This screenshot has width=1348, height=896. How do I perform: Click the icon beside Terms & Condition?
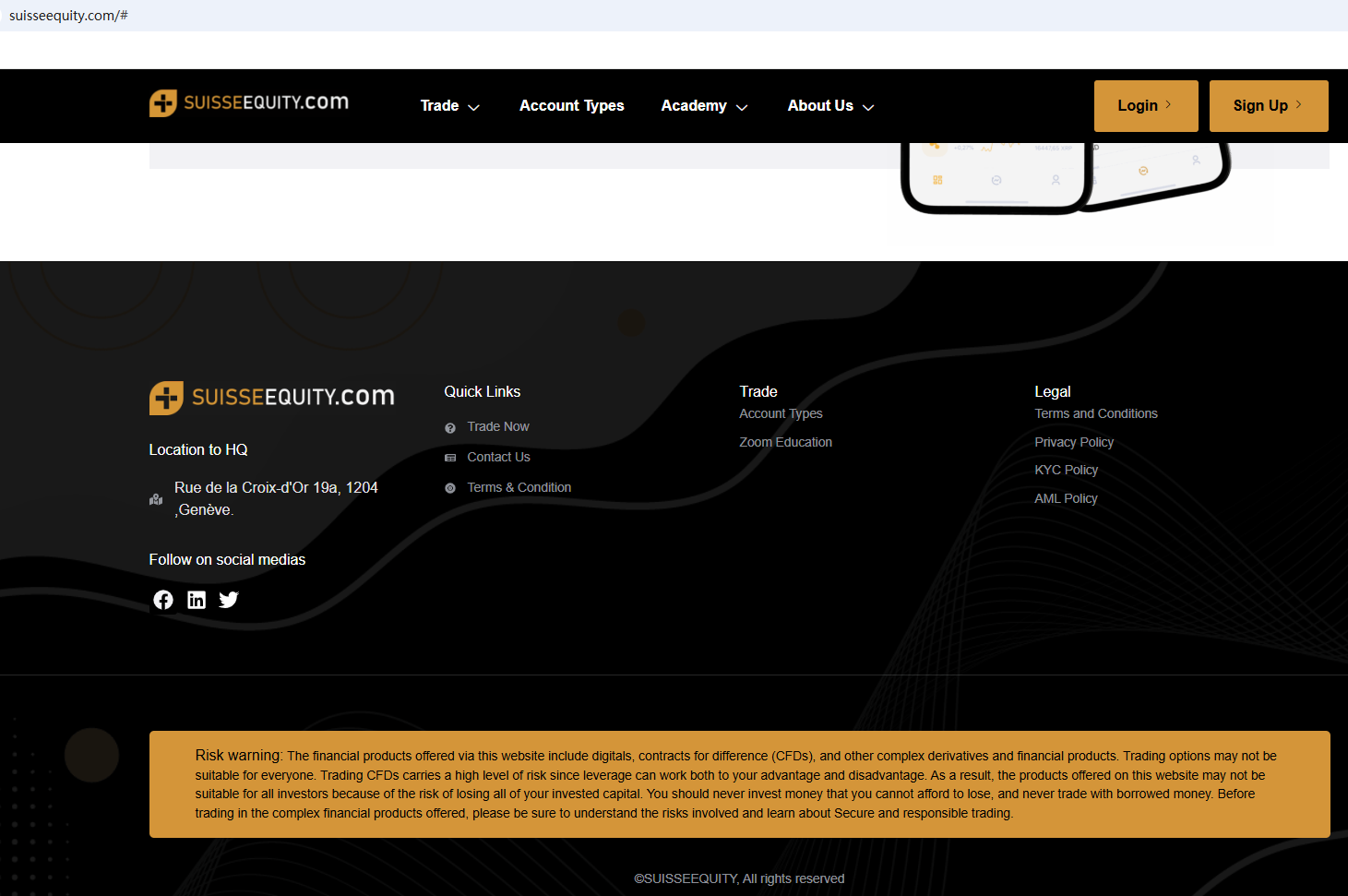450,488
